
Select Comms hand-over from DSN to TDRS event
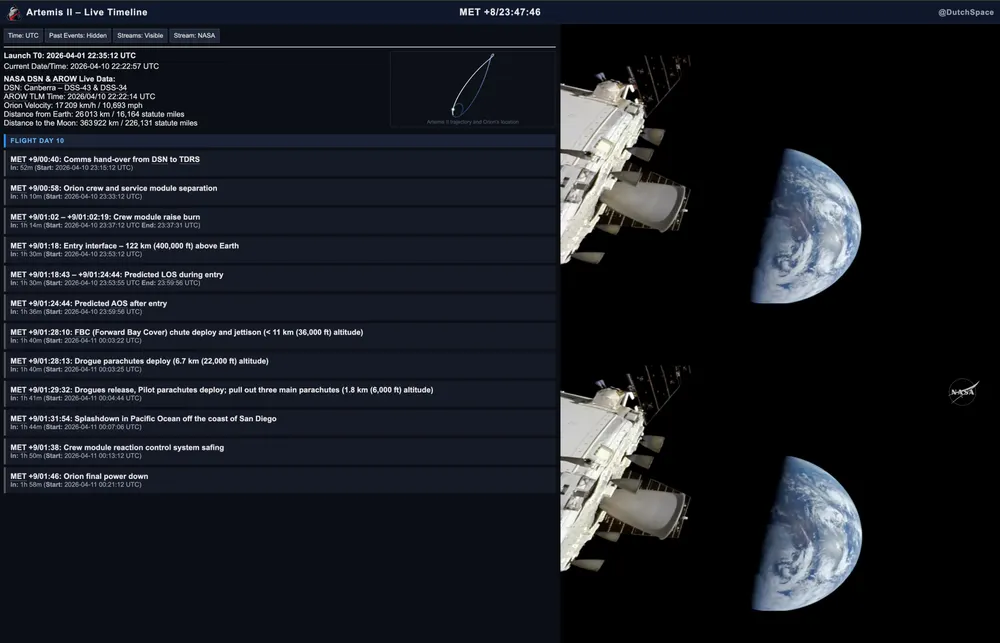coord(279,163)
